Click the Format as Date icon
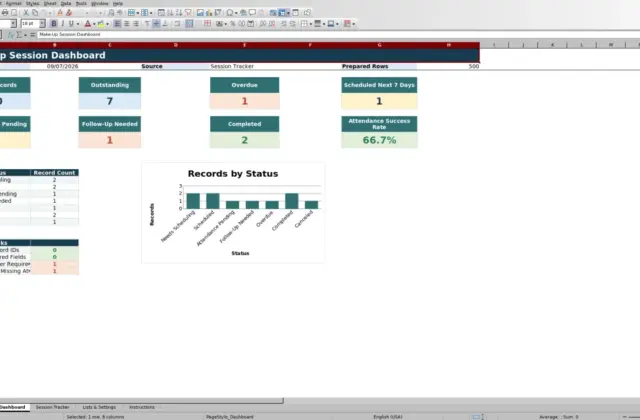 [x=251, y=24]
